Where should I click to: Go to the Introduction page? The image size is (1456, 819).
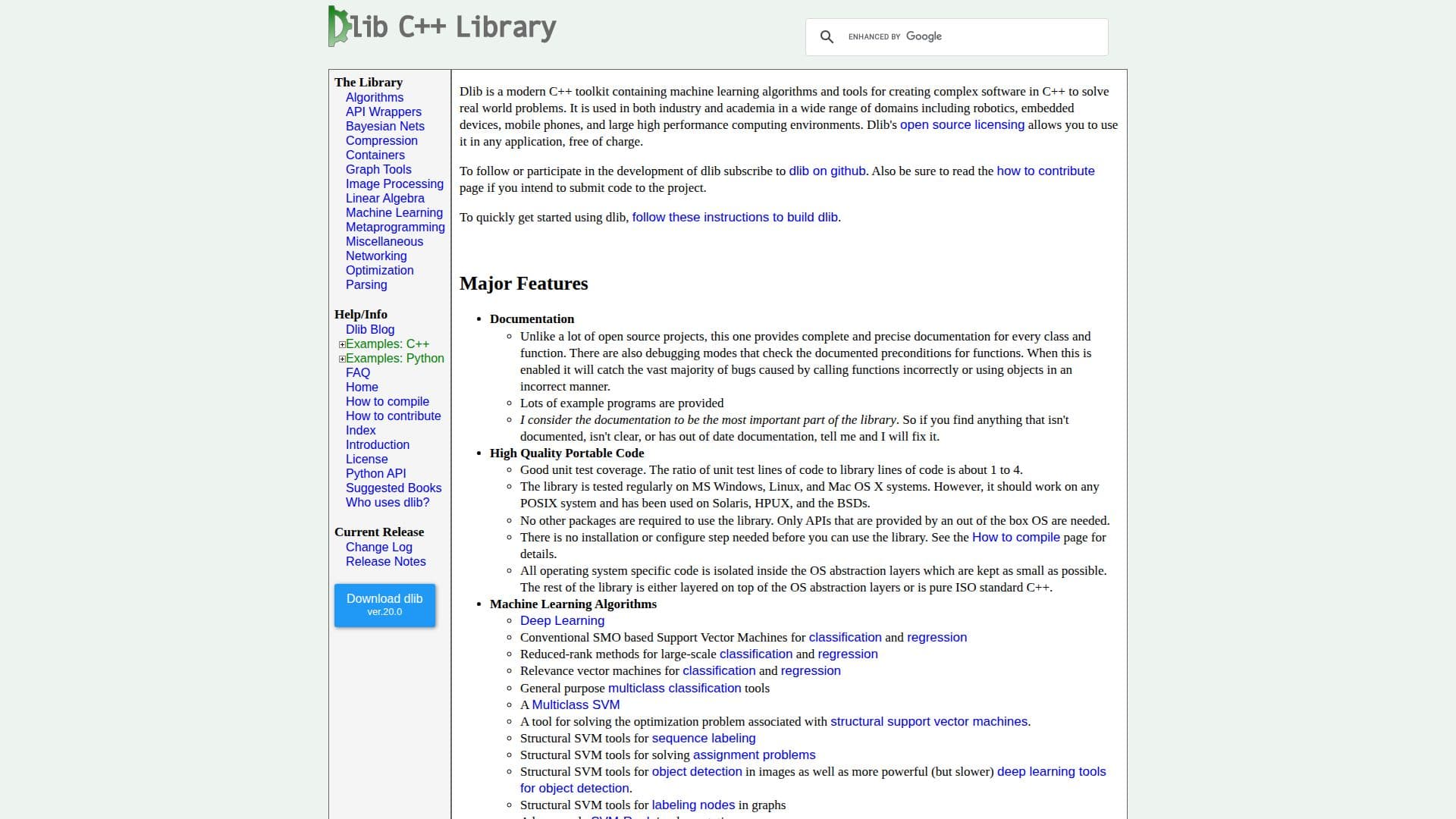pos(378,444)
